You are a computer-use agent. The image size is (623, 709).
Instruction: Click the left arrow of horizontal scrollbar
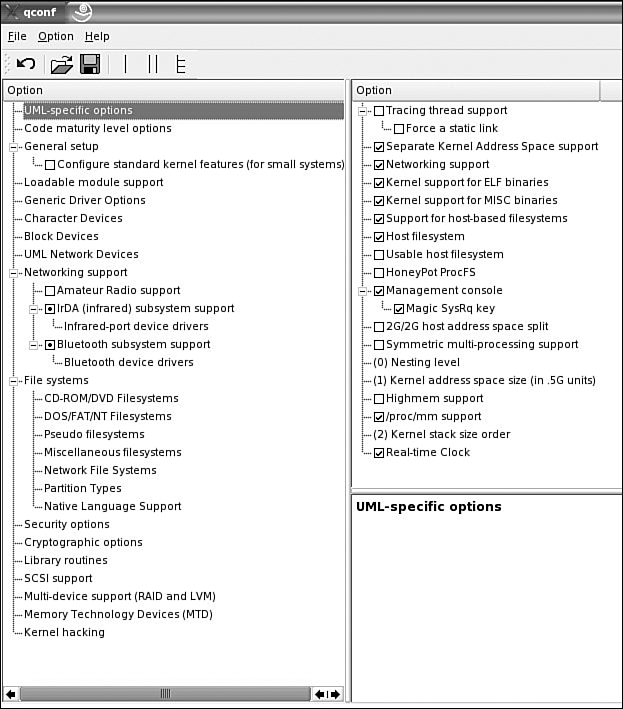pos(11,693)
